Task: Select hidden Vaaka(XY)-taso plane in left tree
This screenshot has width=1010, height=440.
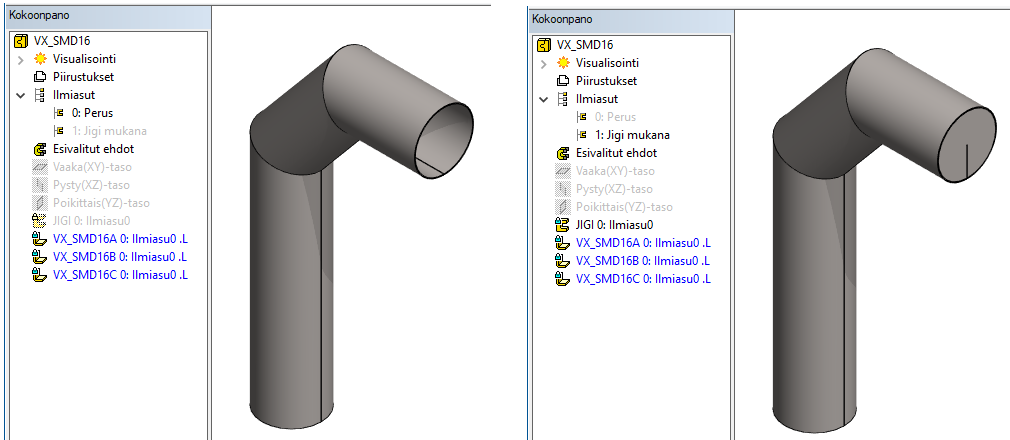Action: pos(92,167)
